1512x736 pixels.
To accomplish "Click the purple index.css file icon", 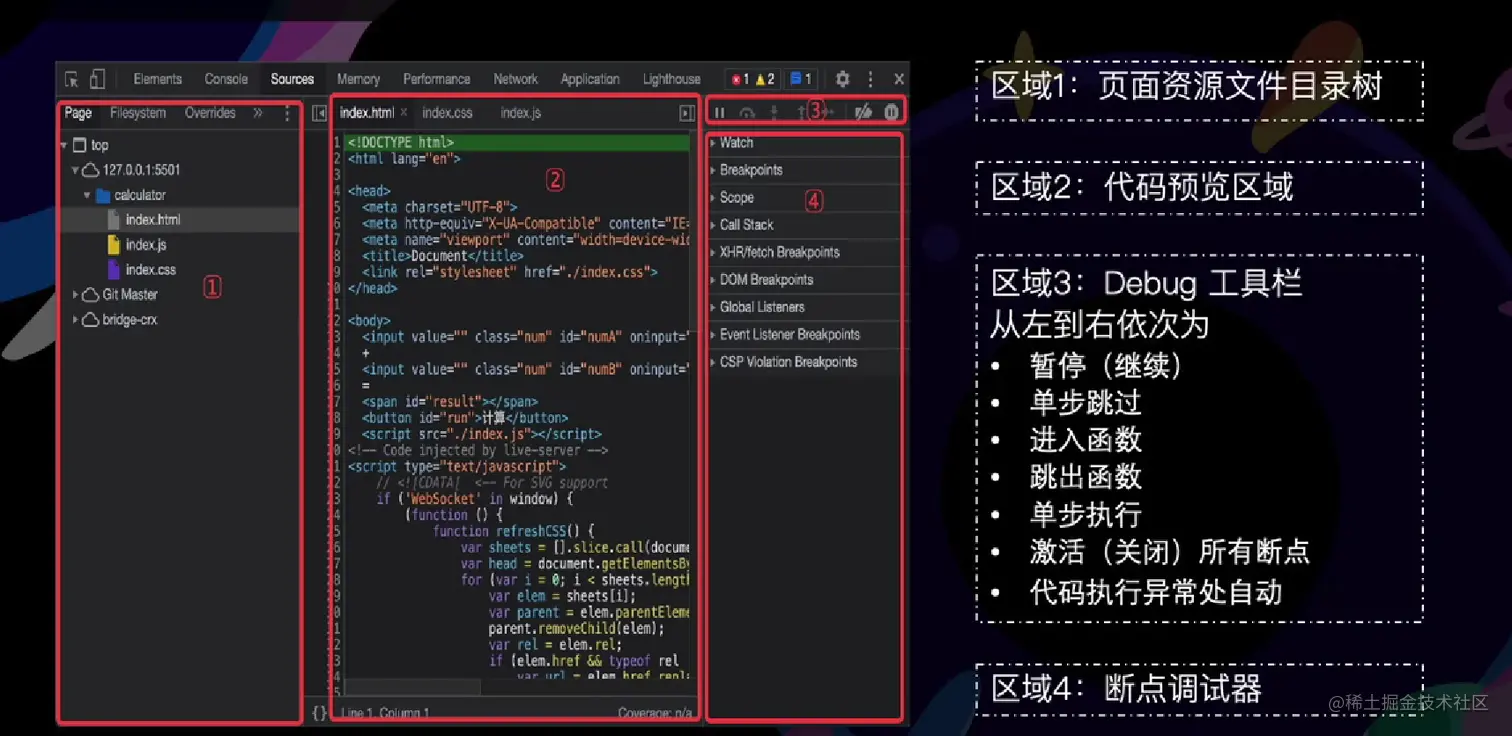I will [114, 270].
